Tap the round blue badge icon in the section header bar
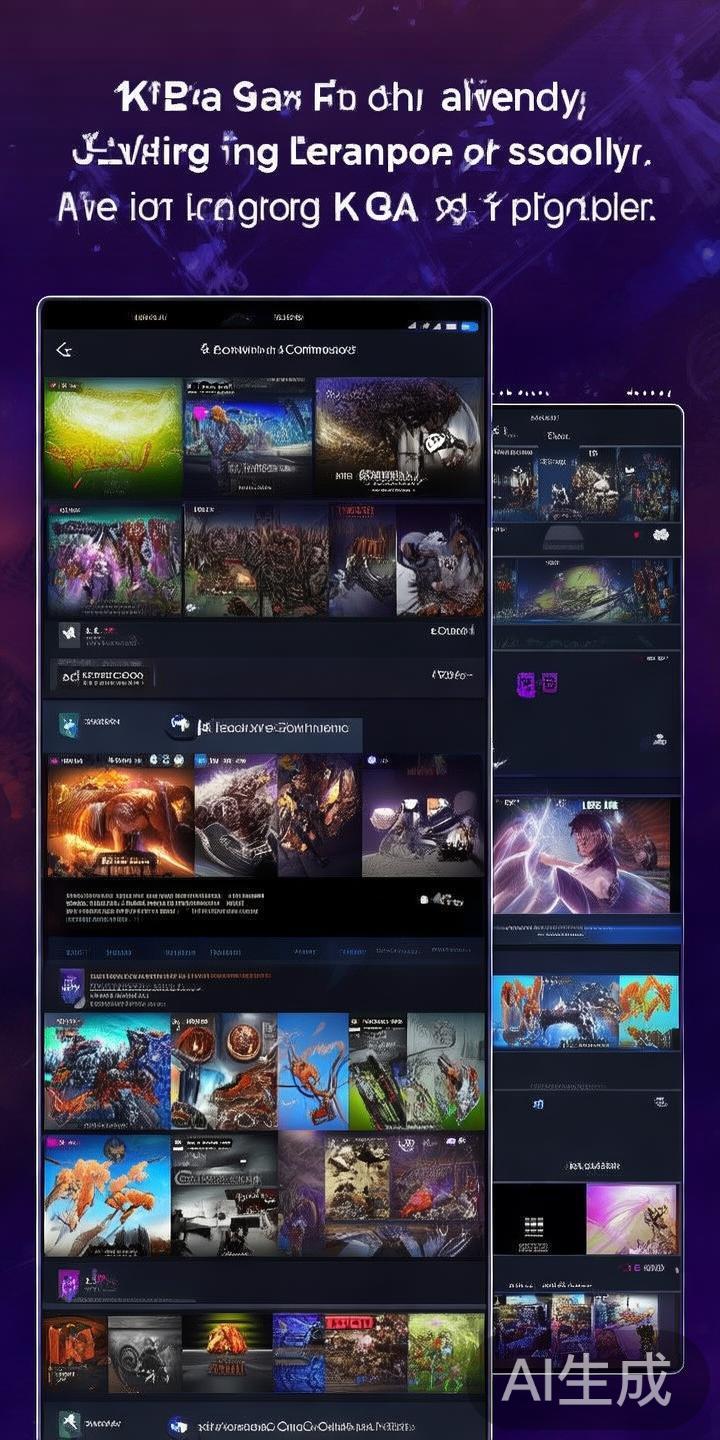The width and height of the screenshot is (720, 1440). tap(180, 726)
